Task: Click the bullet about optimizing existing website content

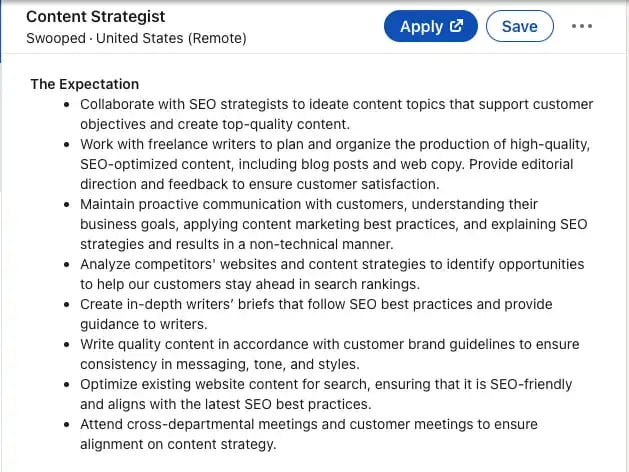Action: (x=325, y=384)
